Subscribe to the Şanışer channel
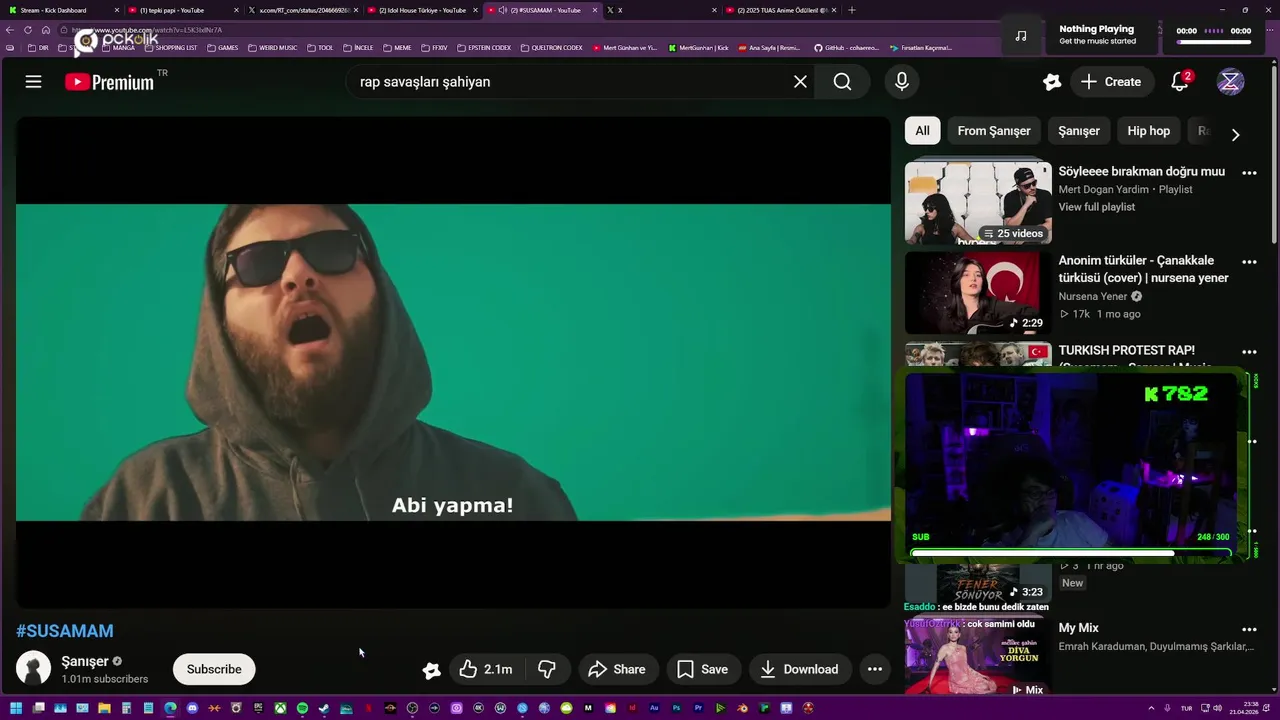 214,669
